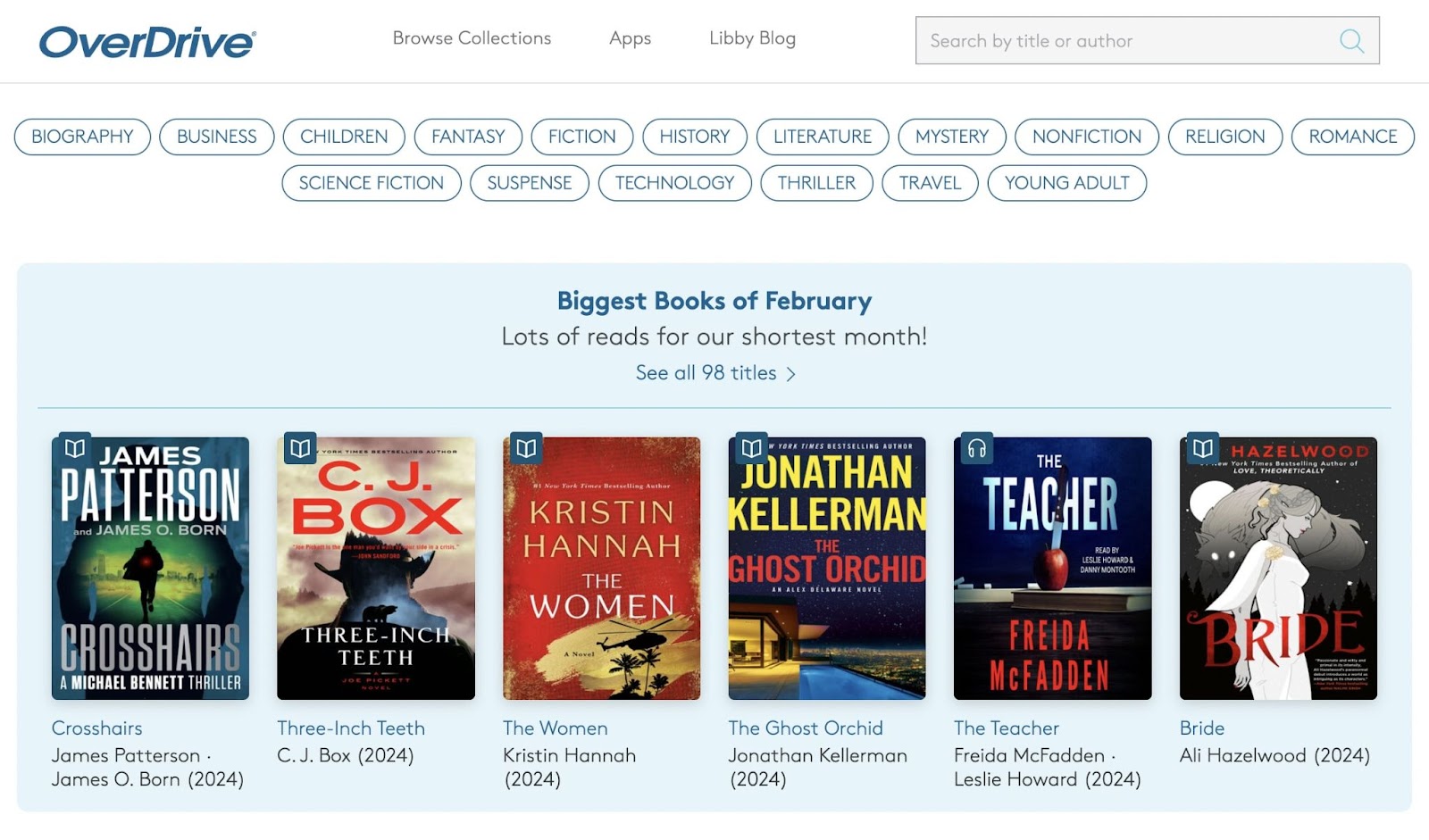Click the search input field
The image size is (1429, 840).
(x=1116, y=41)
